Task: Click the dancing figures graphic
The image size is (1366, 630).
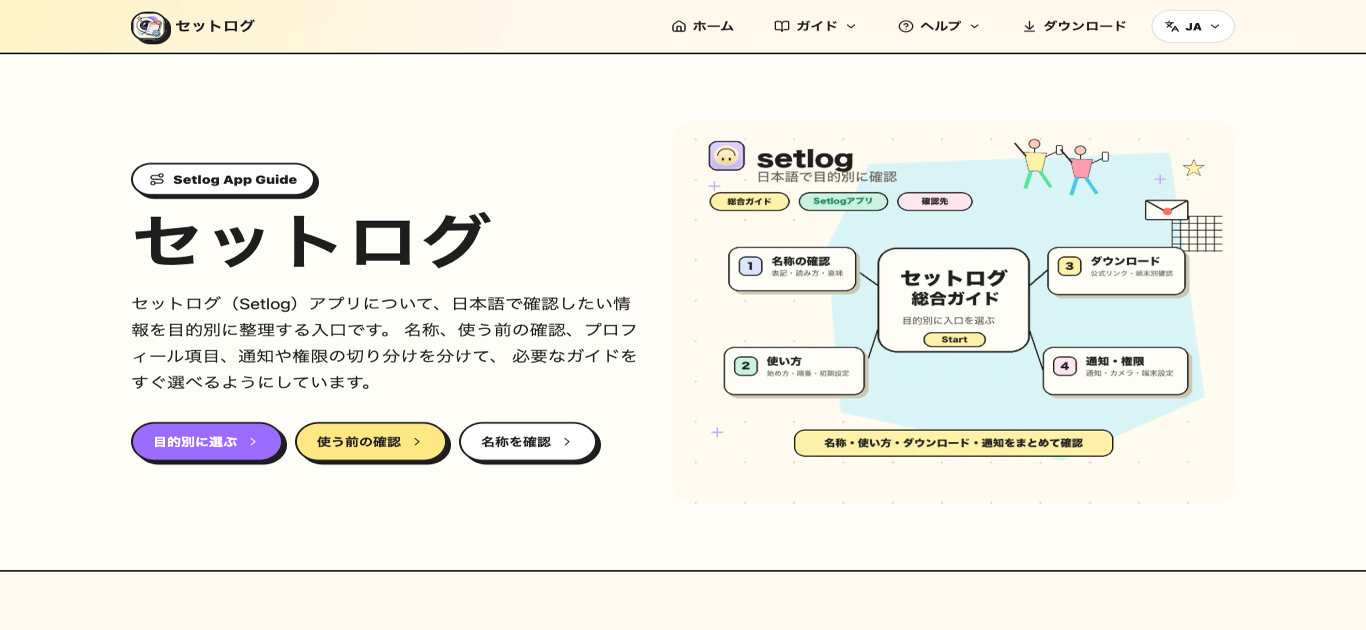Action: click(1061, 166)
